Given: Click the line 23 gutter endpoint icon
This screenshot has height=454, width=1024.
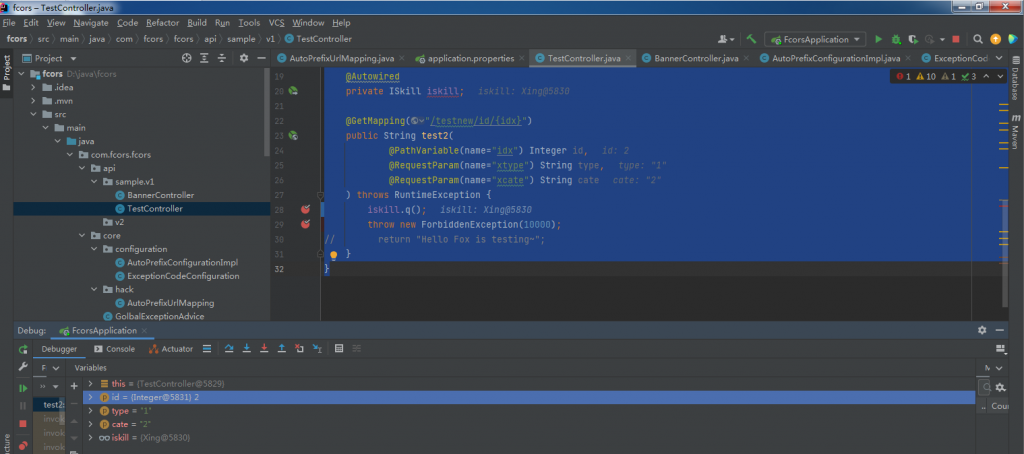Looking at the screenshot, I should 294,136.
